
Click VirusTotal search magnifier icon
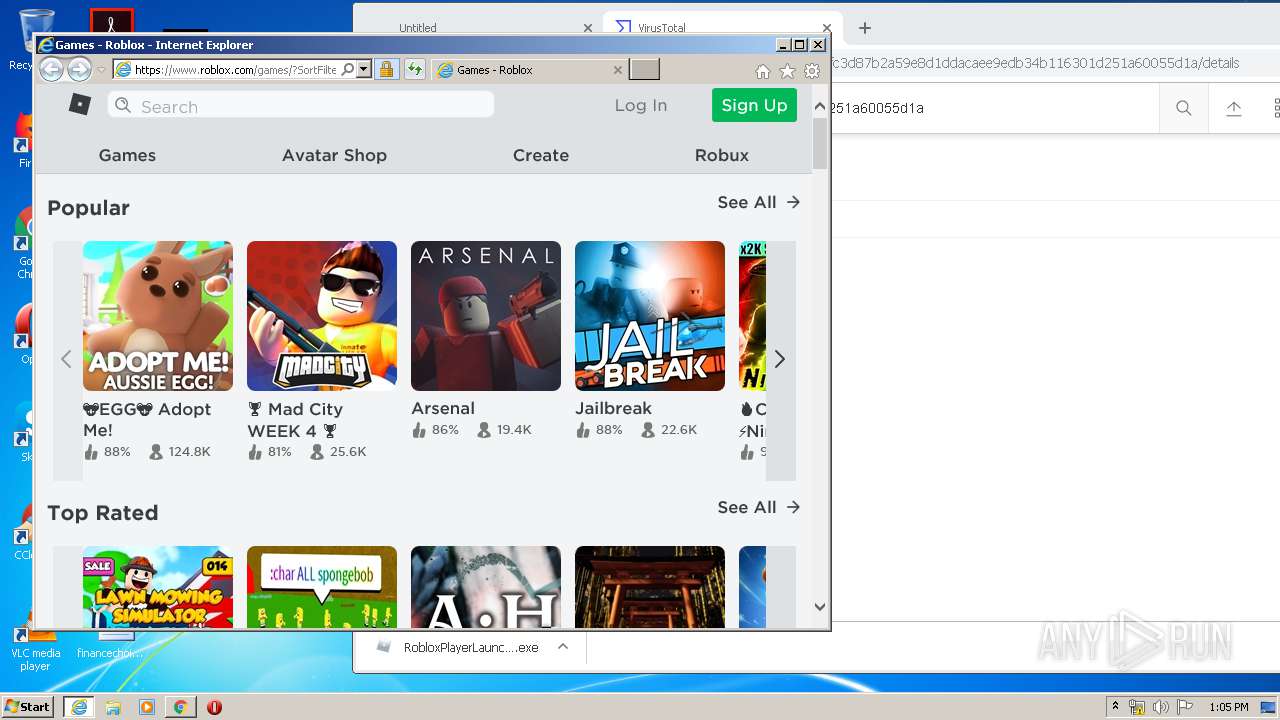[1183, 108]
